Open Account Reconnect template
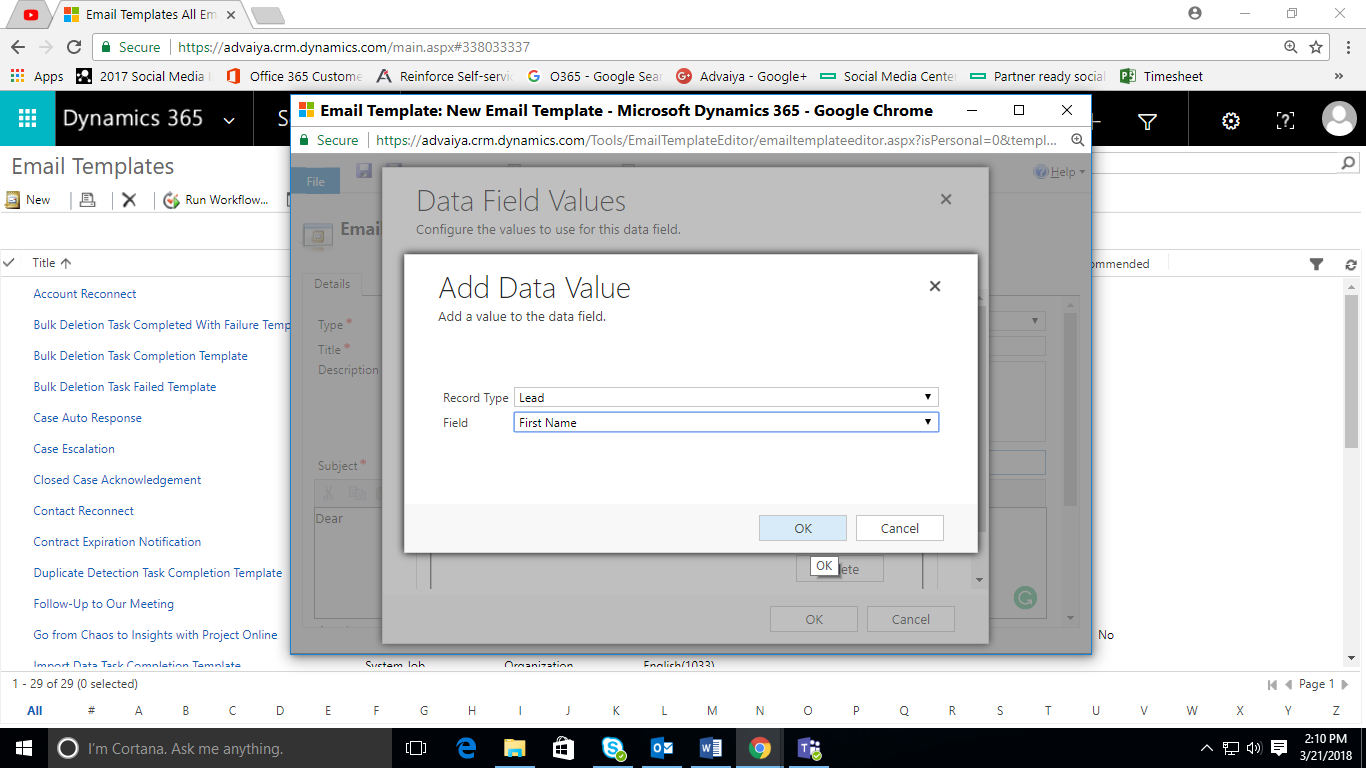This screenshot has width=1366, height=768. pos(85,294)
